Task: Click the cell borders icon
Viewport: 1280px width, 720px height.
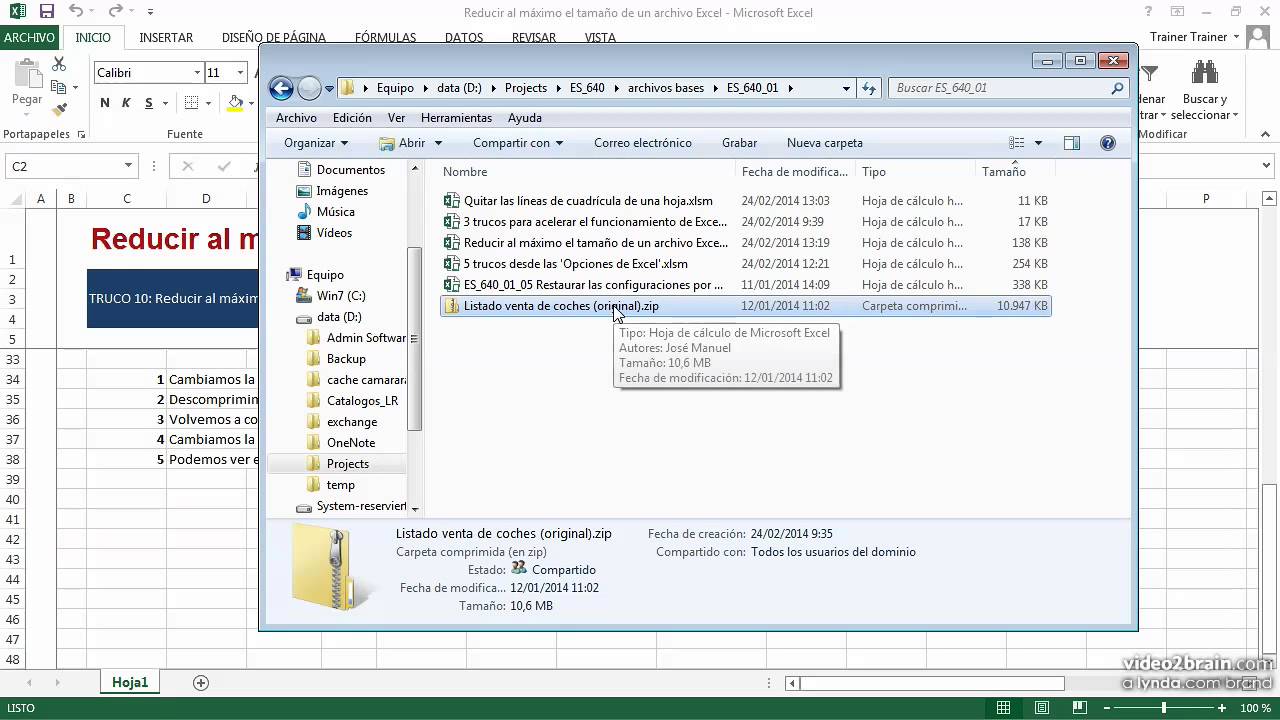Action: [192, 103]
